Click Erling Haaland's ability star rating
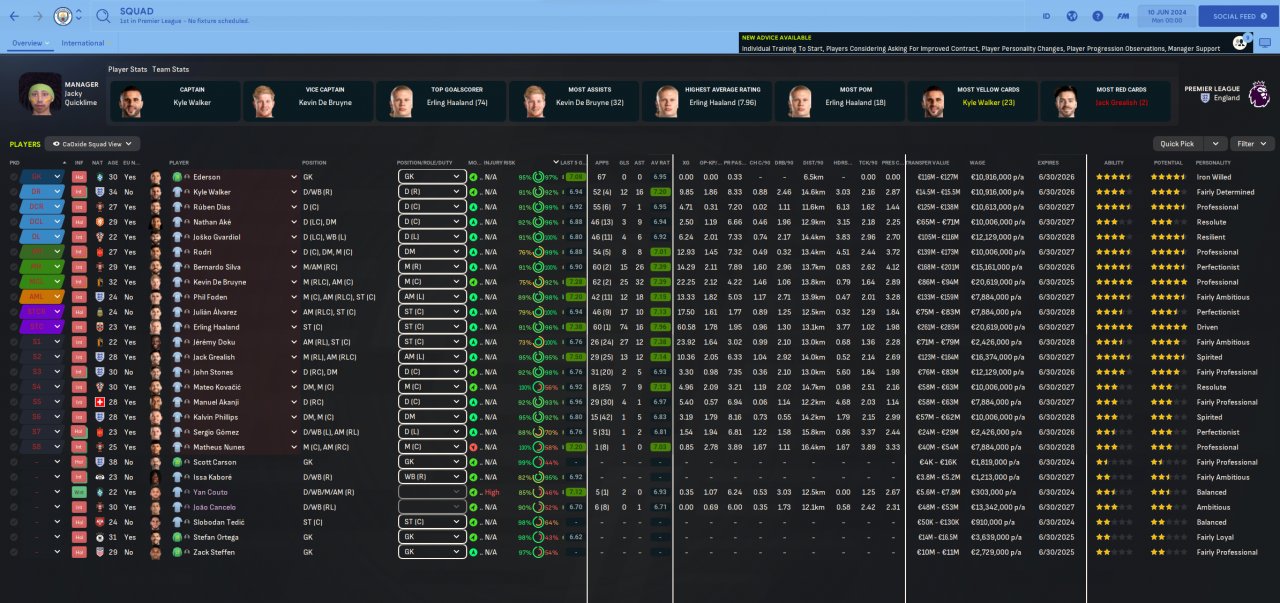Viewport: 1280px width, 603px height. pyautogui.click(x=1114, y=327)
